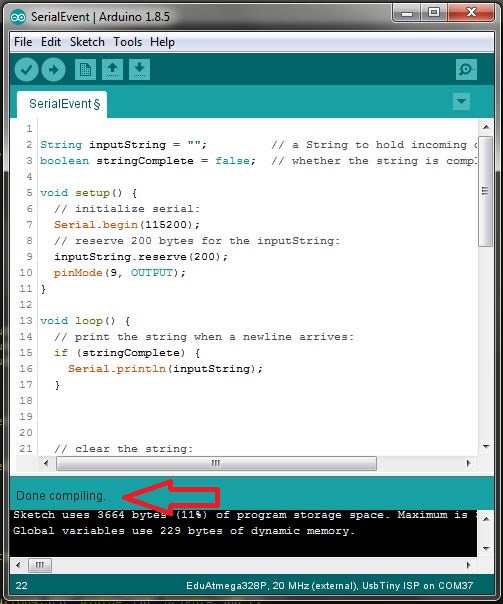Click the Verify checkmark button
Image resolution: width=503 pixels, height=604 pixels.
click(x=26, y=70)
